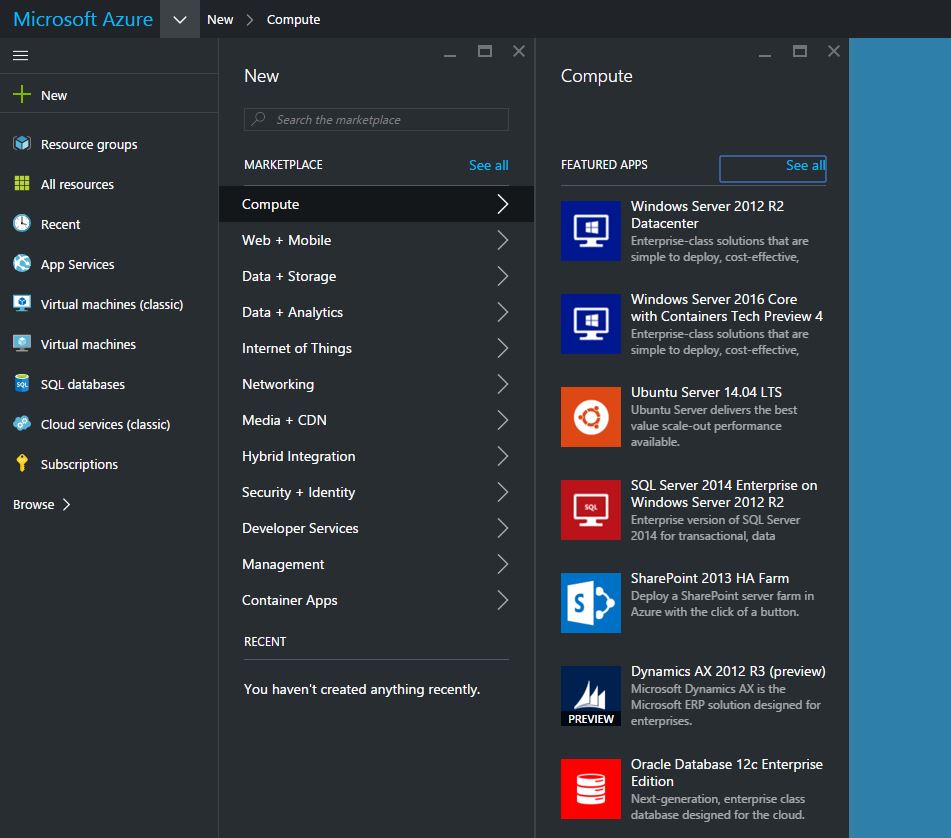Expand the Browse chevron in sidebar
This screenshot has width=951, height=838.
[67, 504]
